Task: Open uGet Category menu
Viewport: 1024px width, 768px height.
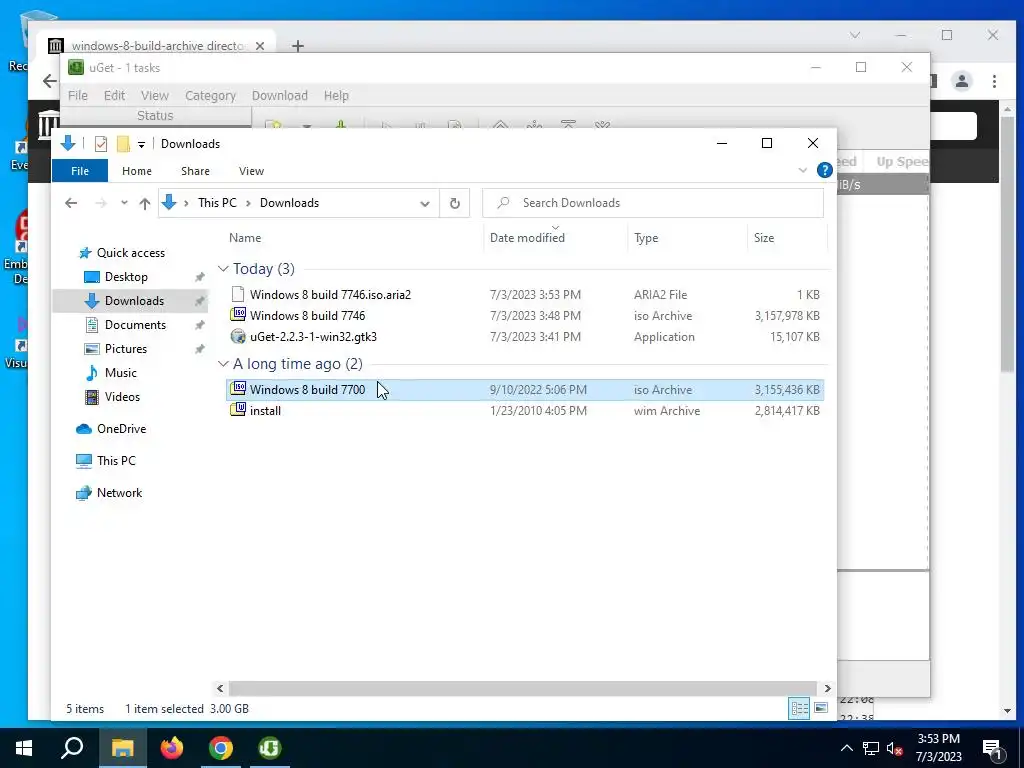Action: [210, 95]
